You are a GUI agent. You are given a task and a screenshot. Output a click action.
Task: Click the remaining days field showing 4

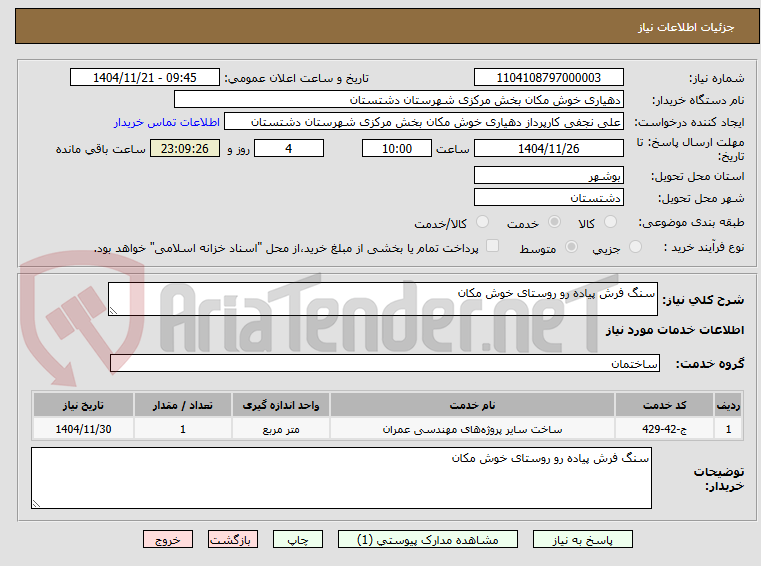289,149
